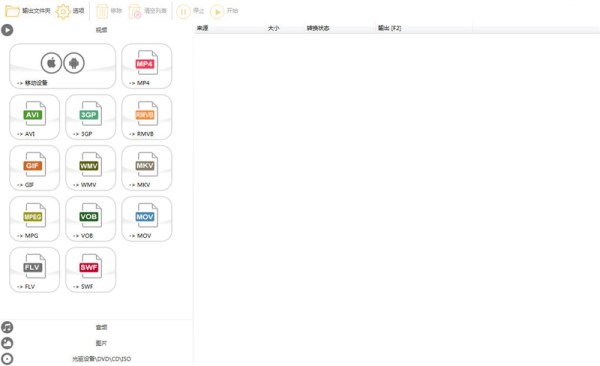This screenshot has height=366, width=600.
Task: Expand the 图片 picture section
Action: pyautogui.click(x=96, y=343)
